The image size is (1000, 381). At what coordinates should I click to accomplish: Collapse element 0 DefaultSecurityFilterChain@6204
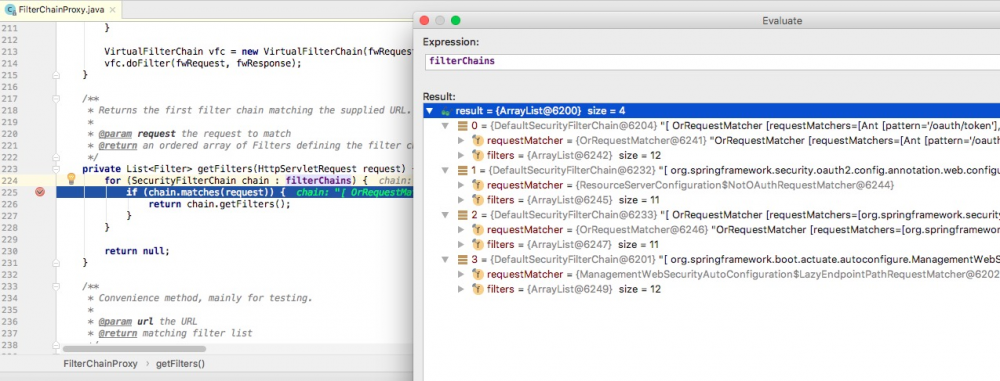point(446,126)
